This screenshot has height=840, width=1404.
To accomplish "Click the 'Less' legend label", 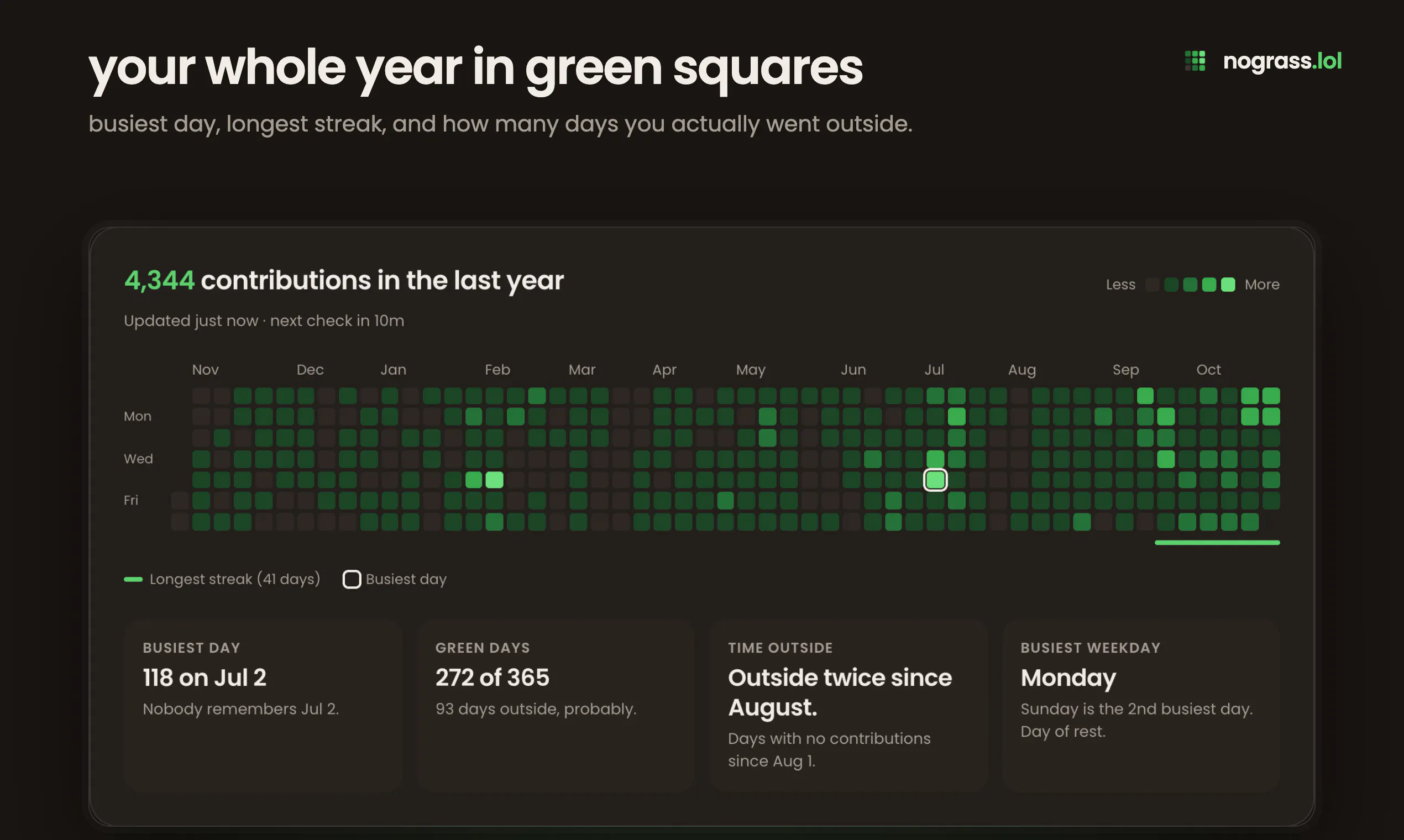I will click(1120, 284).
